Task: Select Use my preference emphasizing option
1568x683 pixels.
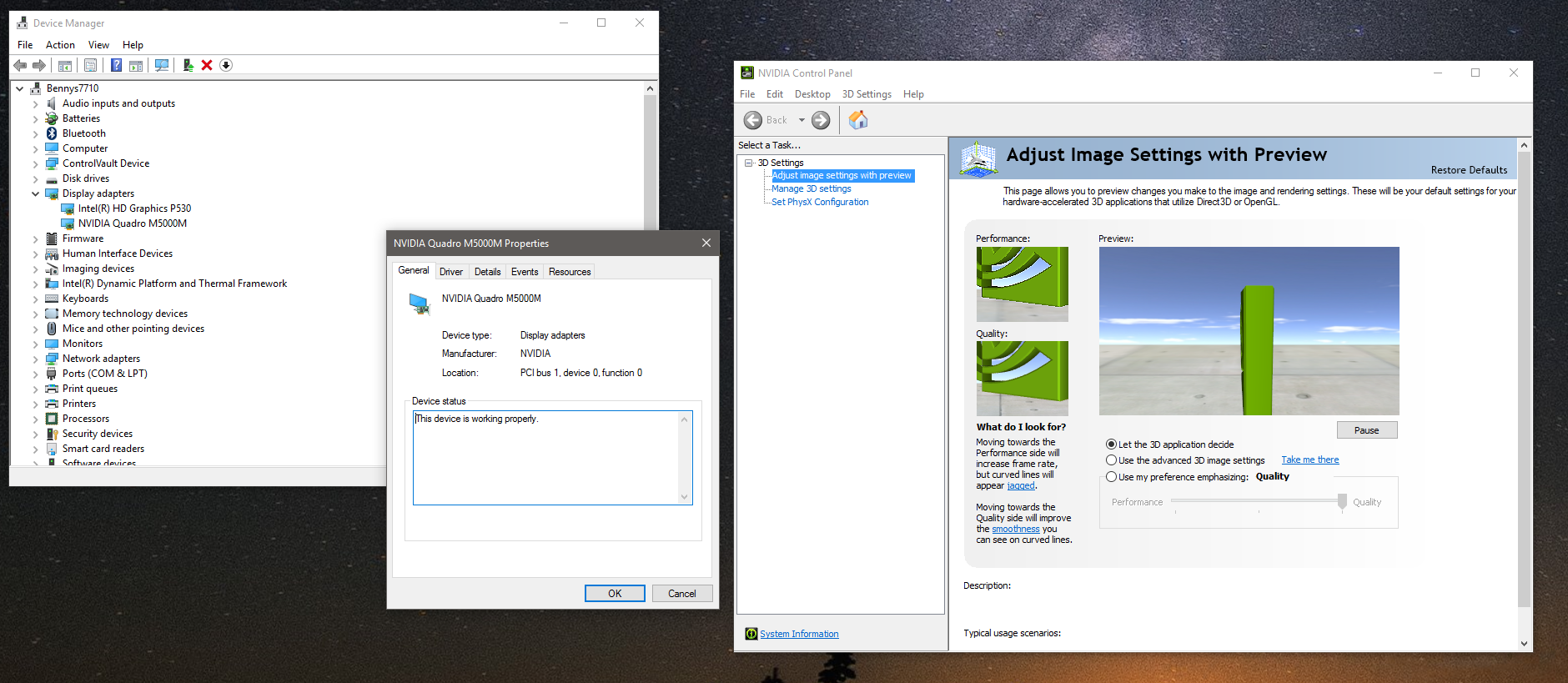Action: [x=1111, y=477]
